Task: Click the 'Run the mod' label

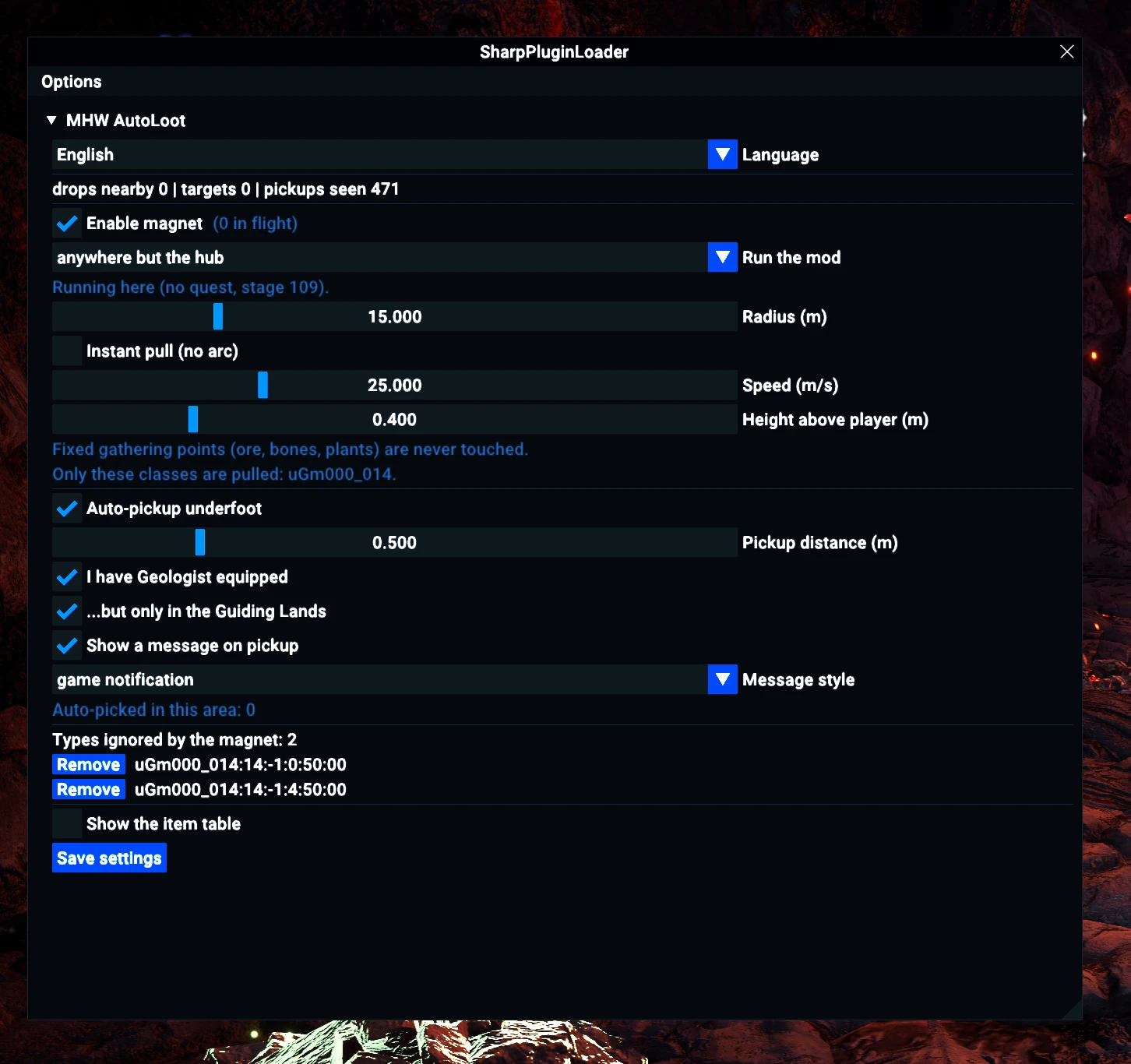Action: coord(791,258)
